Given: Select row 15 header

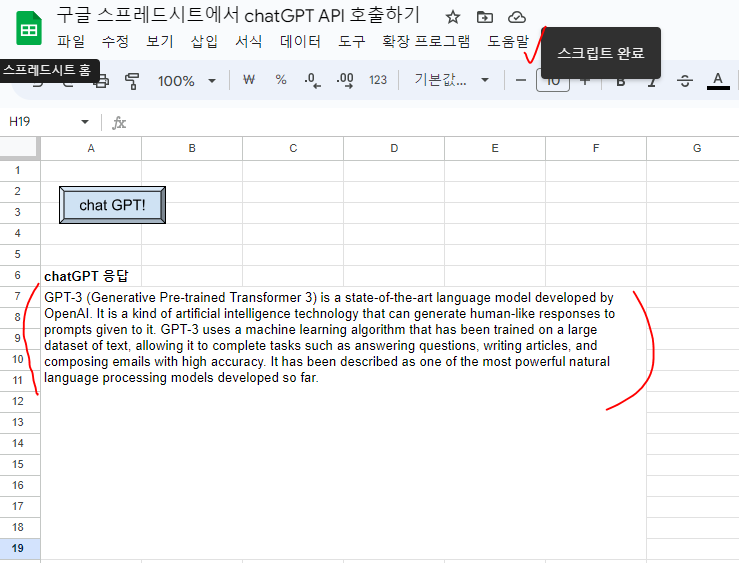Looking at the screenshot, I should (x=18, y=465).
